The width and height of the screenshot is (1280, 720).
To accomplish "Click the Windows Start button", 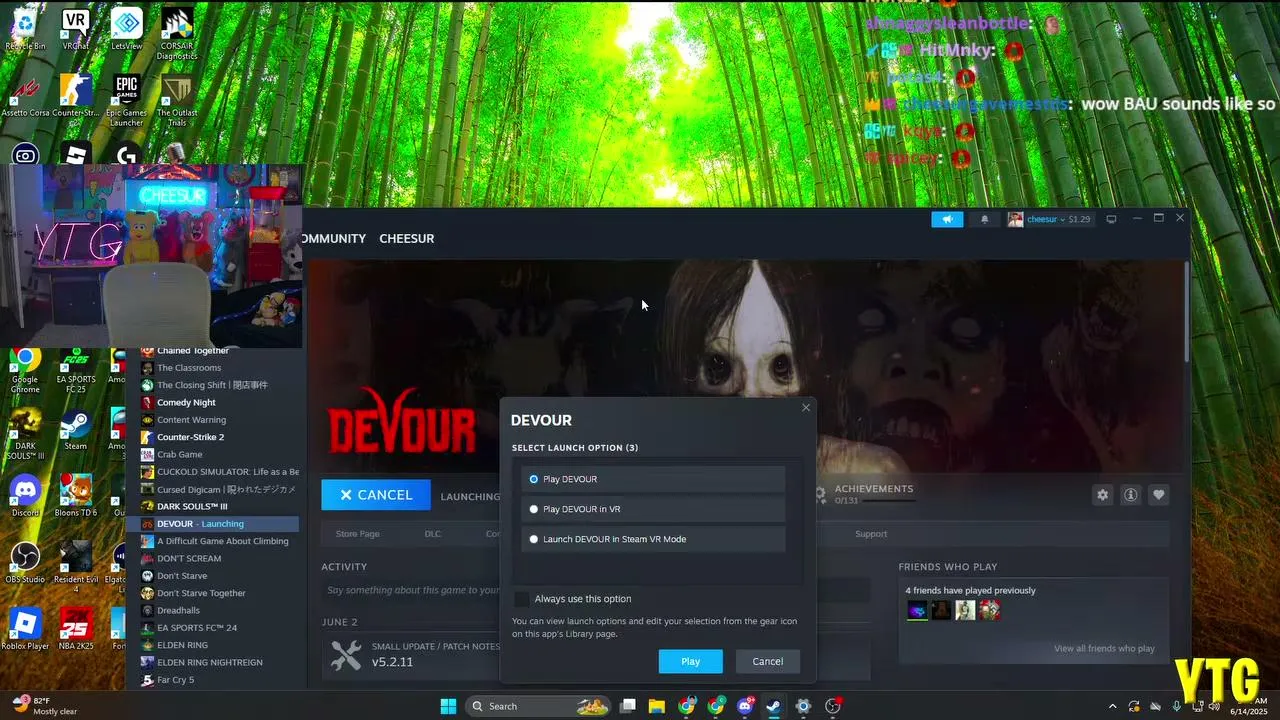I will 448,706.
